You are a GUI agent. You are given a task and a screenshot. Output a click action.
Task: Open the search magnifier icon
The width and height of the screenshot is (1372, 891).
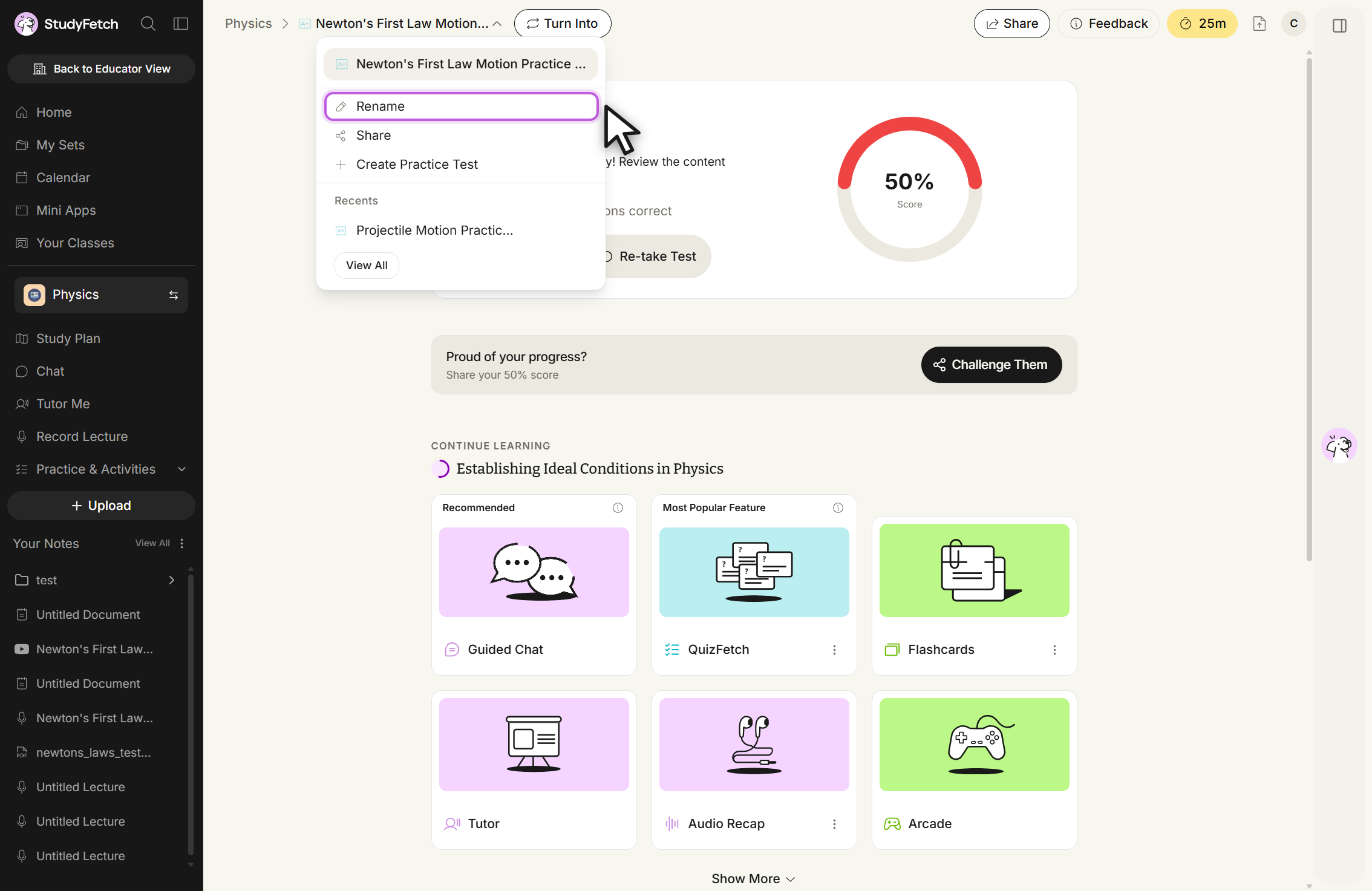click(x=148, y=24)
